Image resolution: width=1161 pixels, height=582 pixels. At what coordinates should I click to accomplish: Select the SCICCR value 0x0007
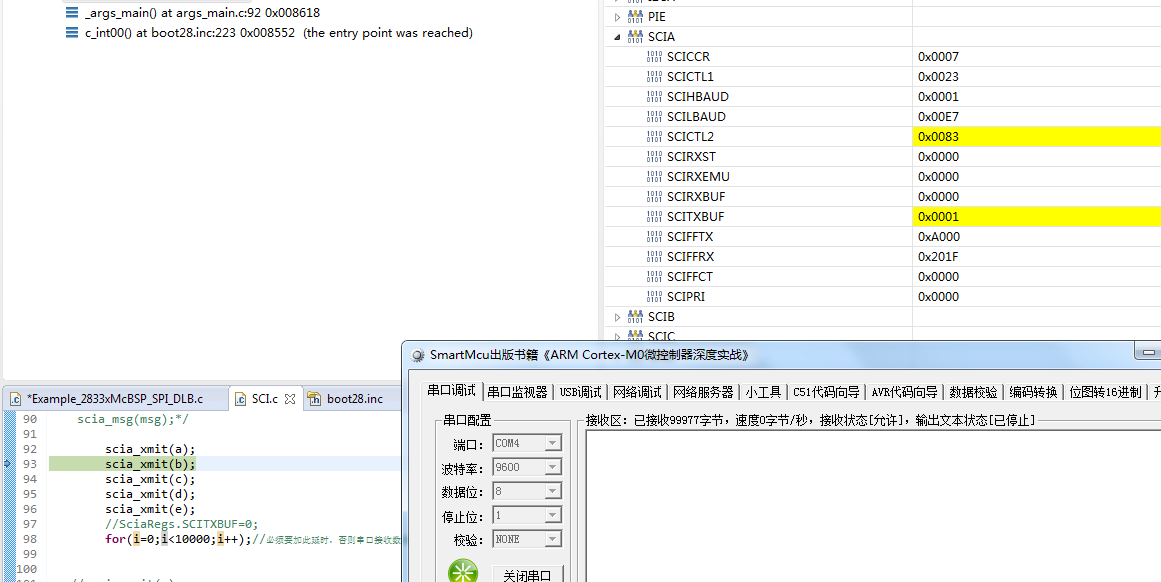click(938, 56)
